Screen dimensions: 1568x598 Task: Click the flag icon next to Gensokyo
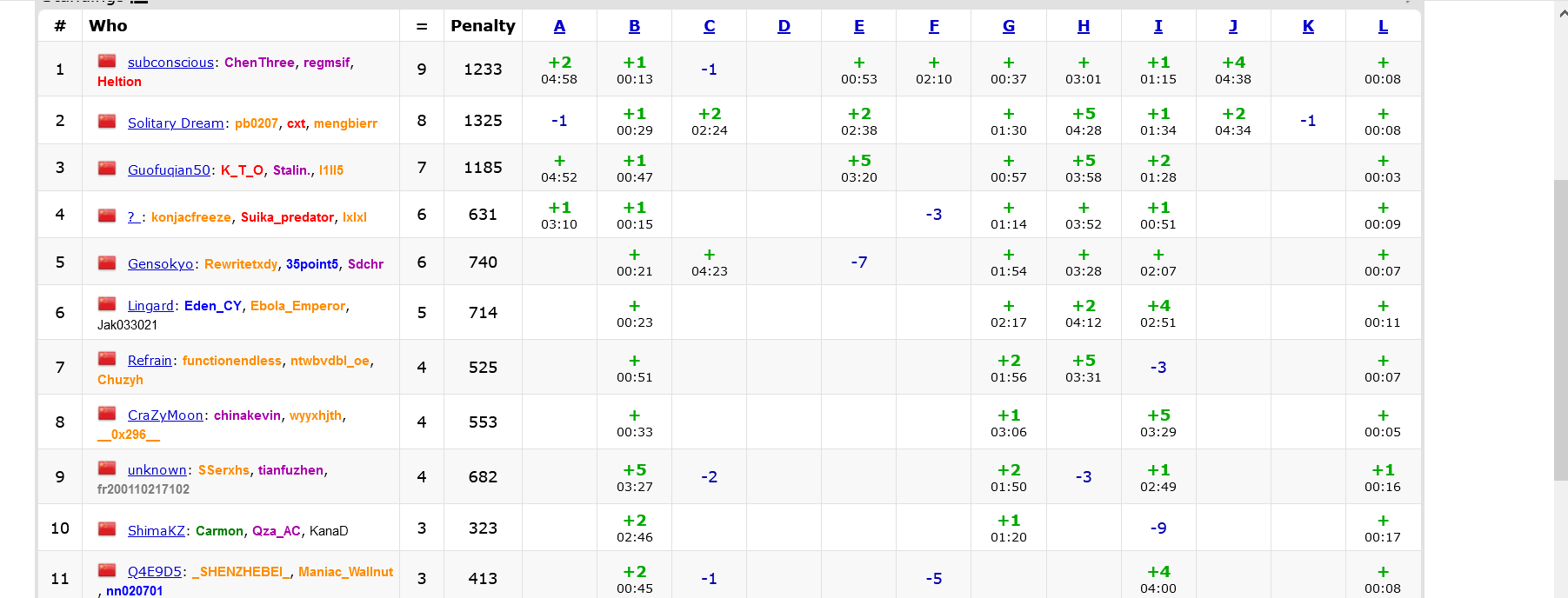coord(107,262)
